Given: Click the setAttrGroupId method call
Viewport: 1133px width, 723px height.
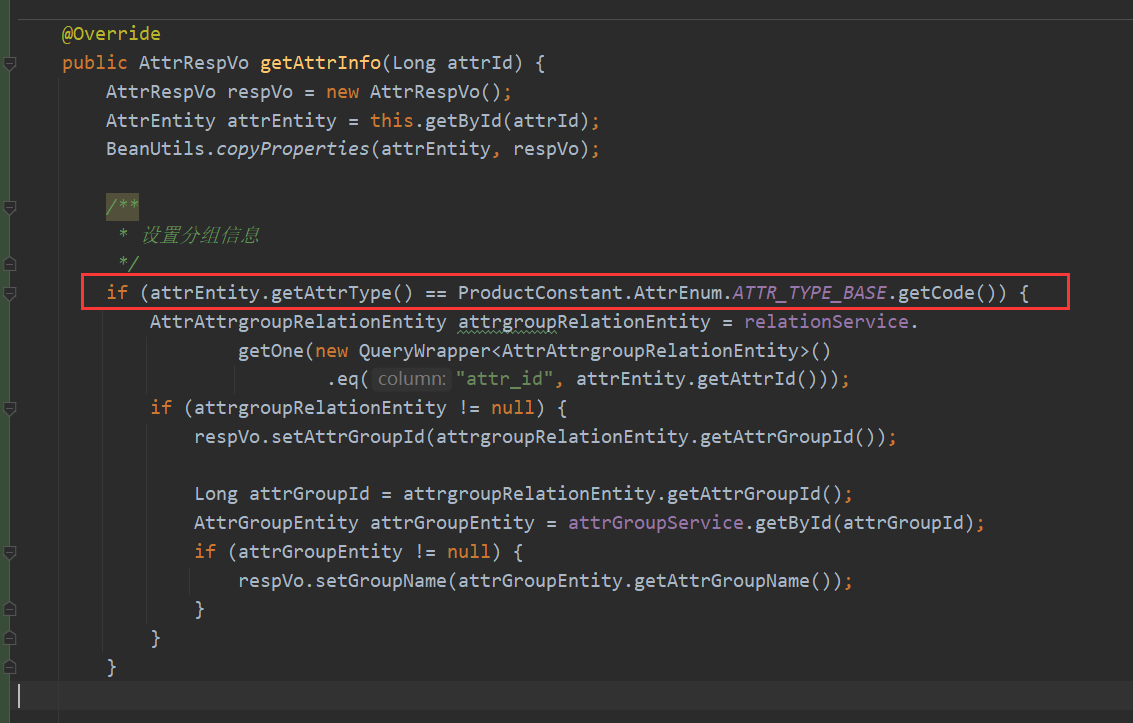Looking at the screenshot, I should tap(348, 437).
